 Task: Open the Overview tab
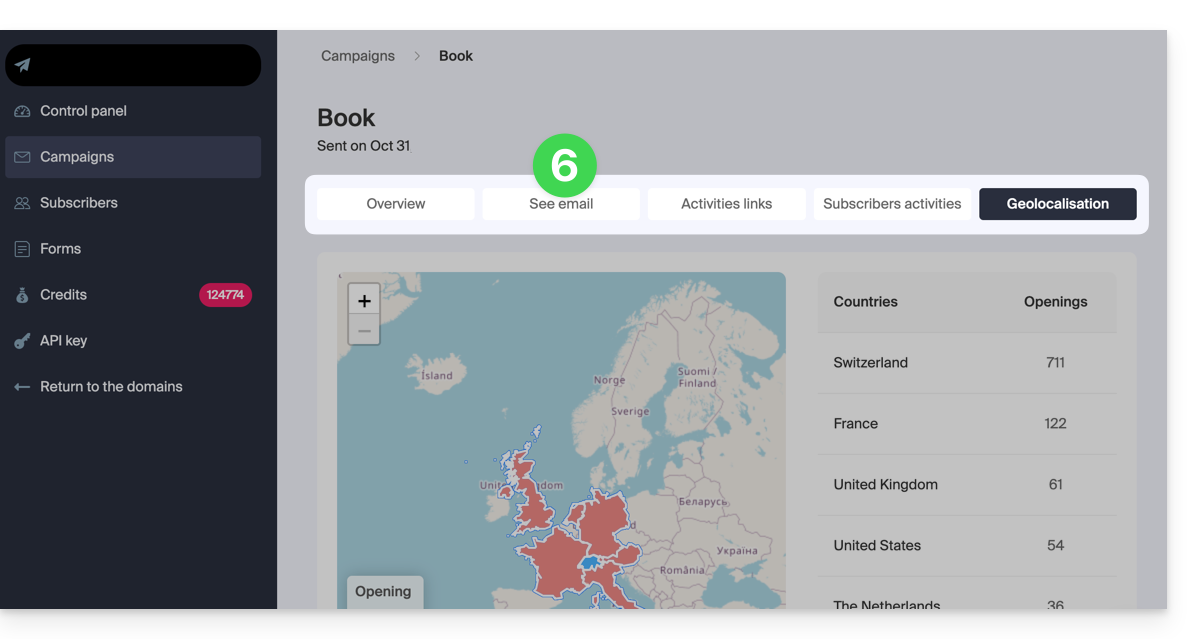396,204
